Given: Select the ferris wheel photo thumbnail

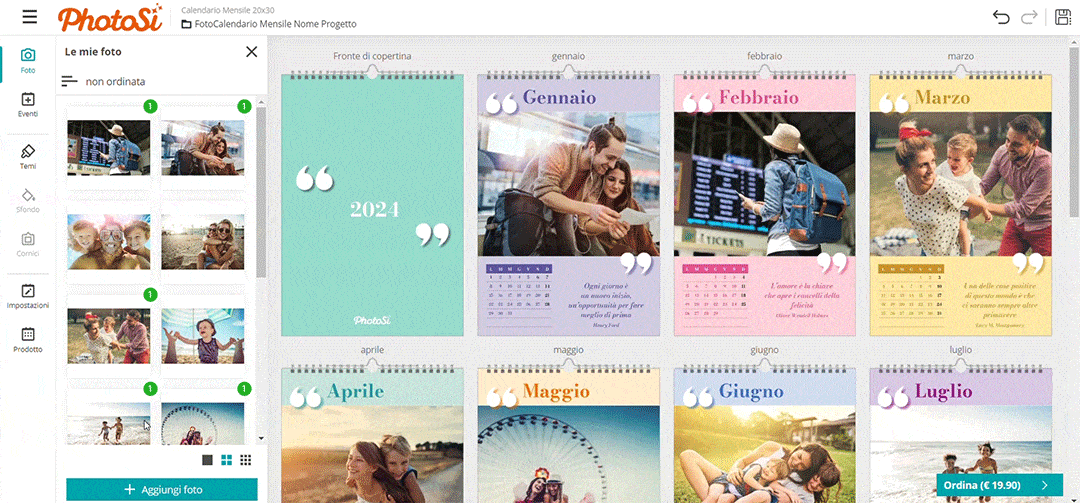Looking at the screenshot, I should point(202,423).
